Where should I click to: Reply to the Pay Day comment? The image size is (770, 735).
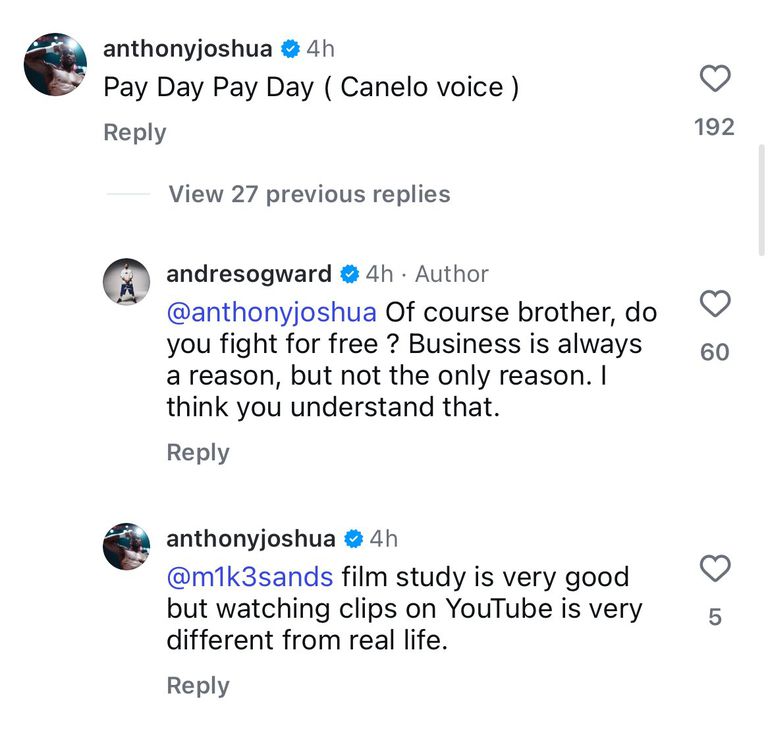click(135, 132)
